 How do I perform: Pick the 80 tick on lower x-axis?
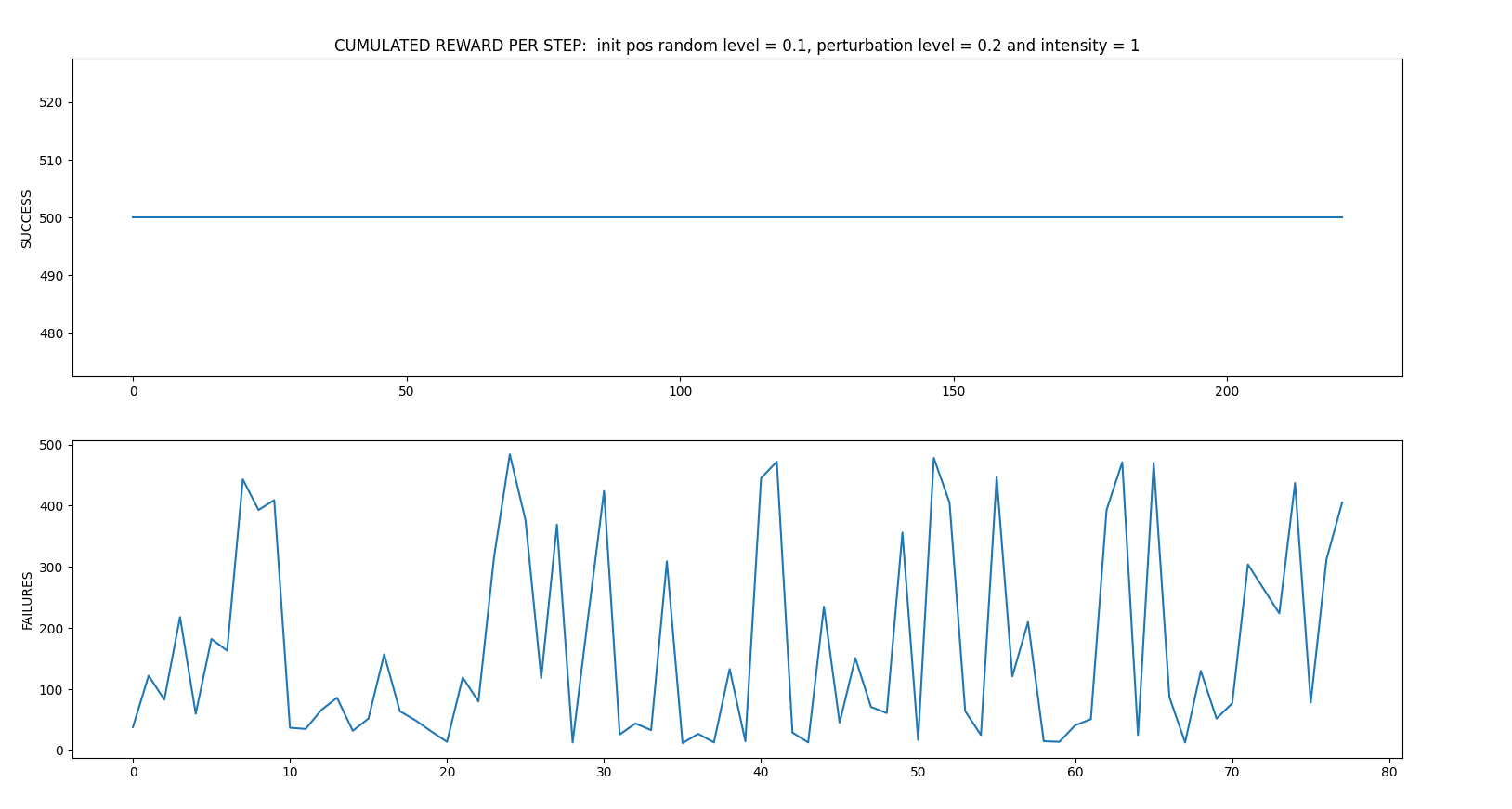pos(1389,773)
